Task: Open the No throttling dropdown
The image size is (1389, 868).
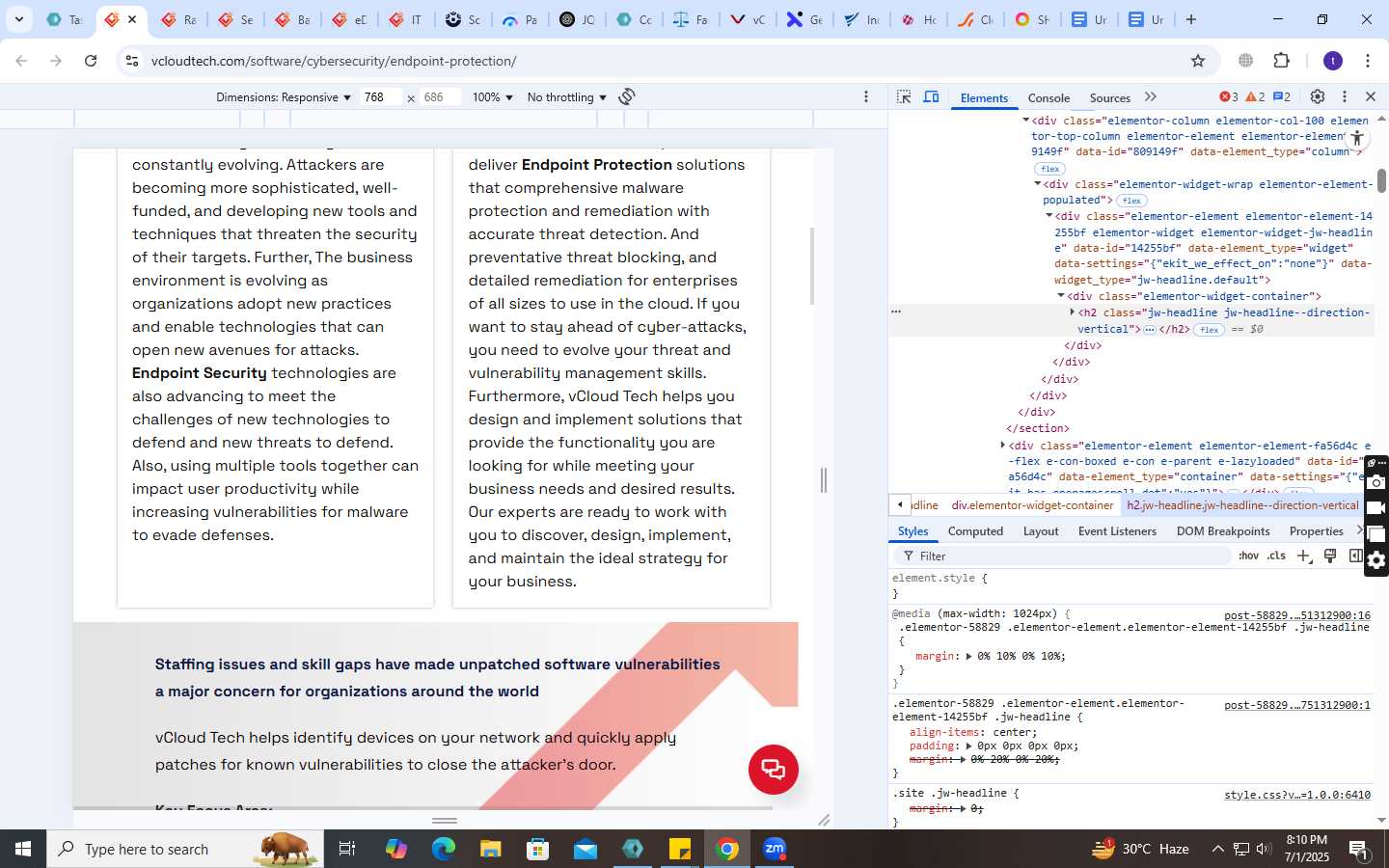Action: (x=566, y=97)
